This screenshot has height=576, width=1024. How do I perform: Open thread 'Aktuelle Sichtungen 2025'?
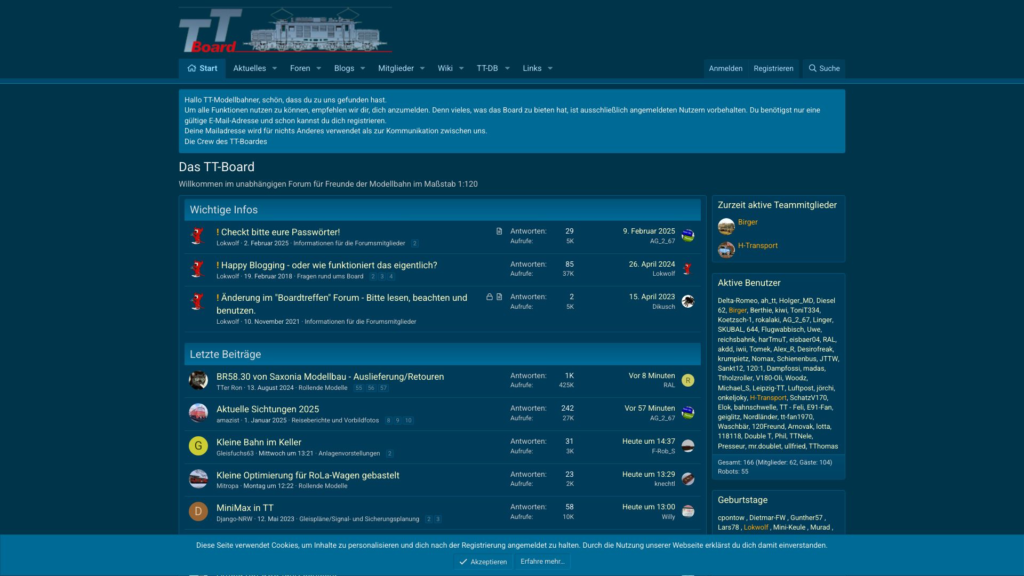click(268, 409)
